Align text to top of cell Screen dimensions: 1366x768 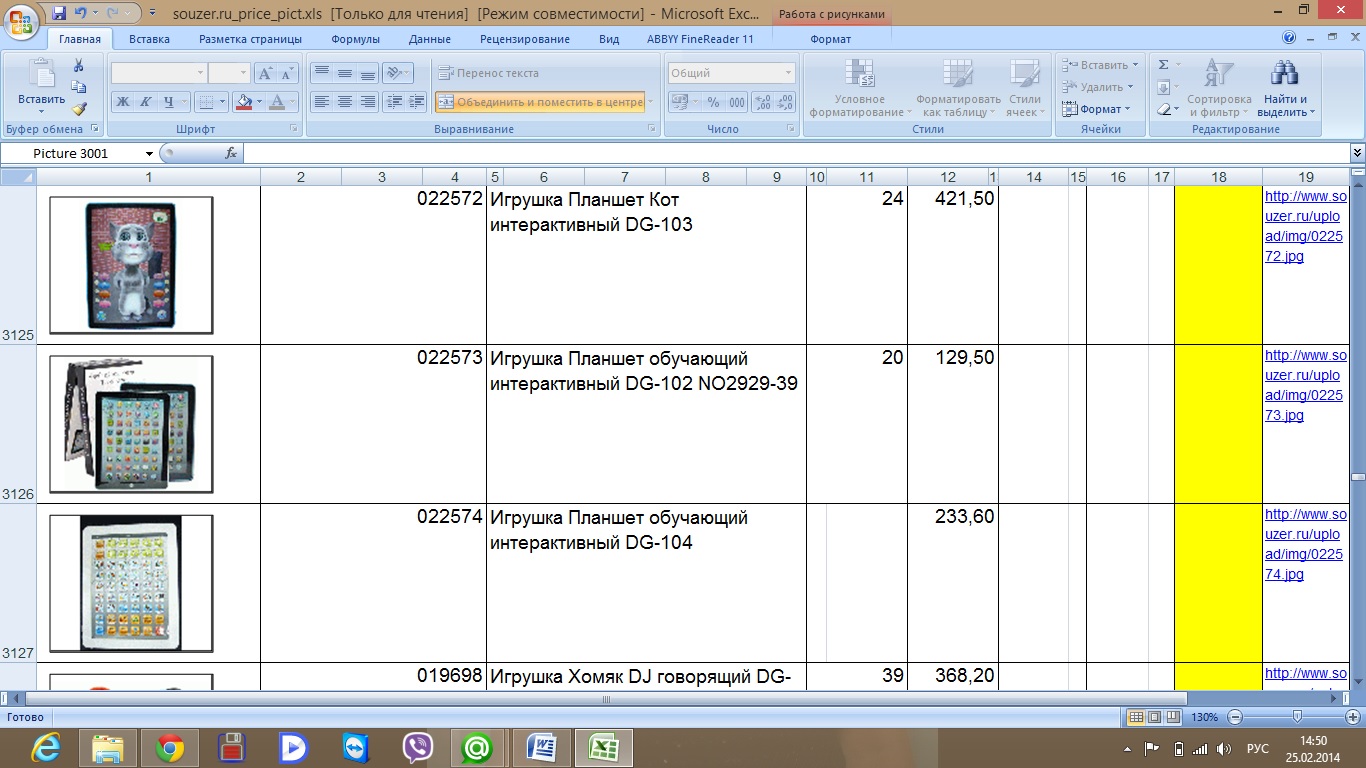[321, 73]
